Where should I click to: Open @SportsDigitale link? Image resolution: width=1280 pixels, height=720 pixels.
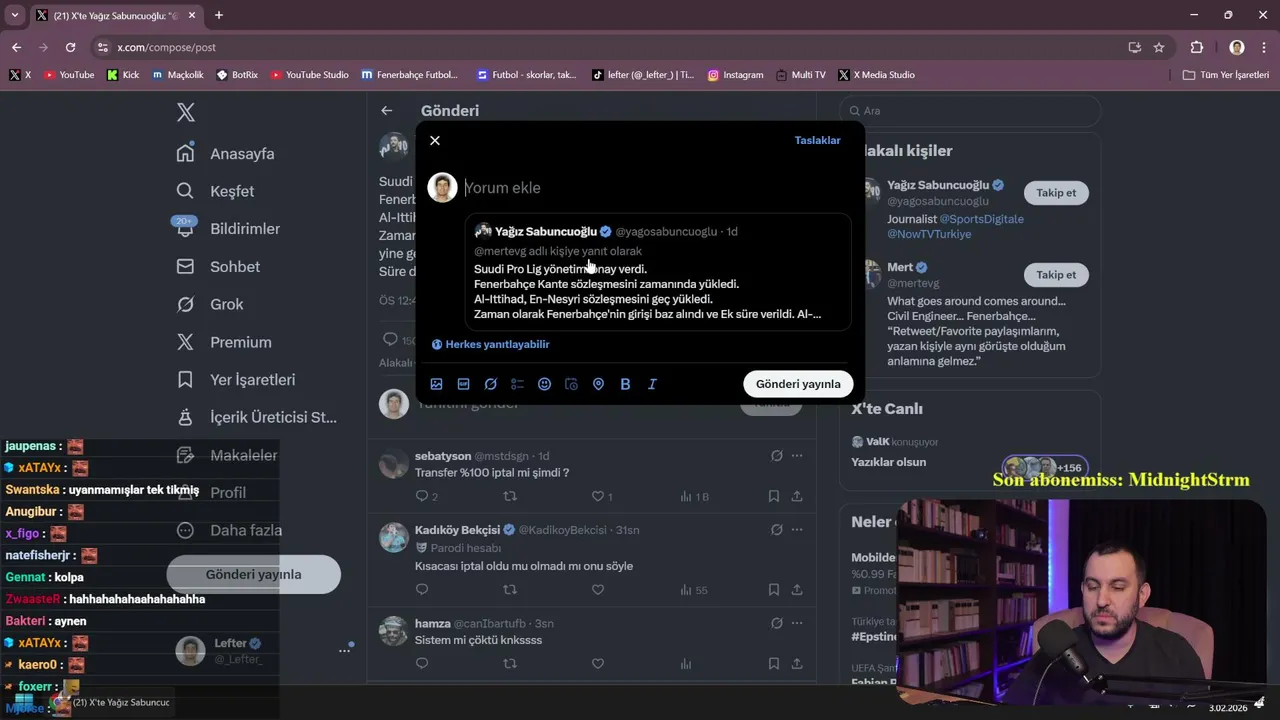(982, 219)
